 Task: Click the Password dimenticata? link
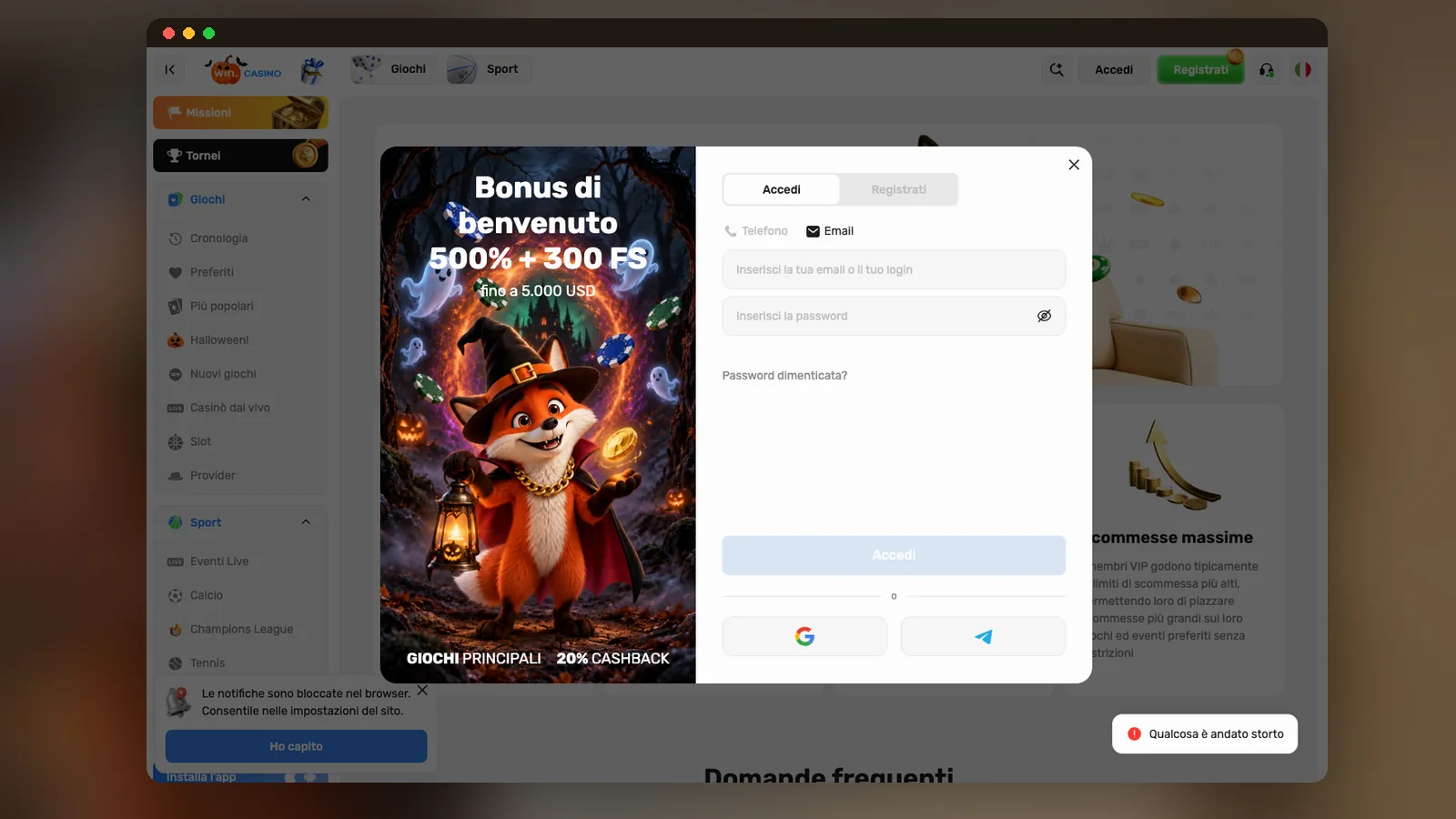coord(784,376)
